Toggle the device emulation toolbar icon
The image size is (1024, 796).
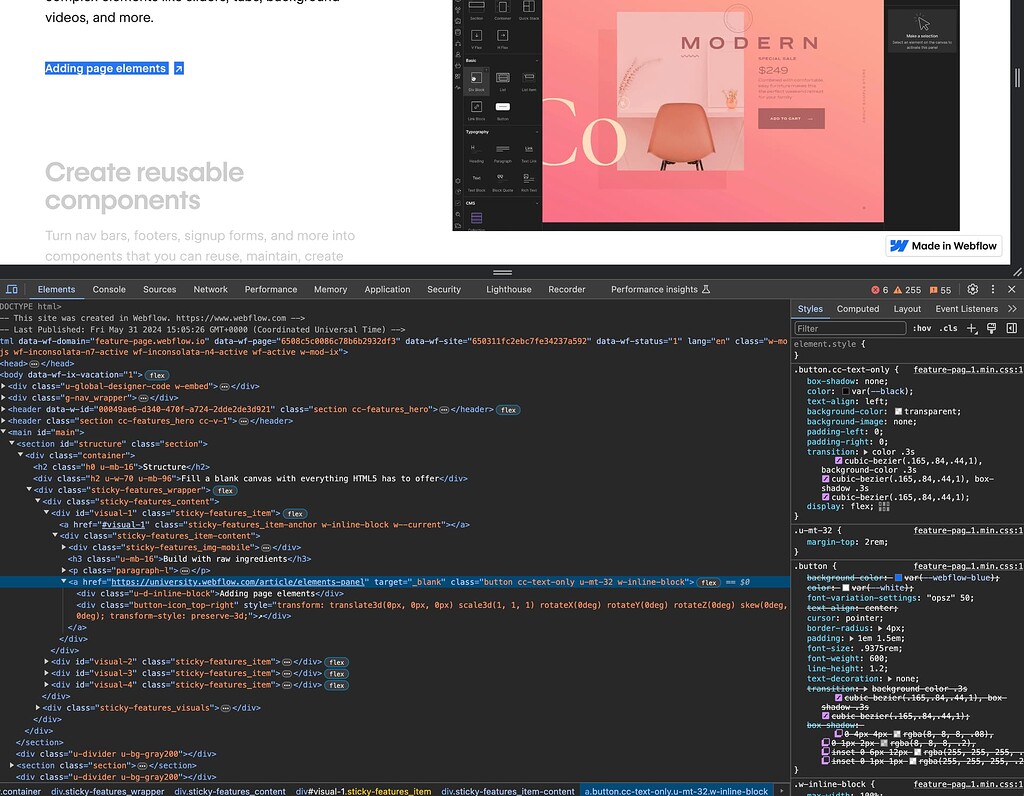tap(13, 290)
